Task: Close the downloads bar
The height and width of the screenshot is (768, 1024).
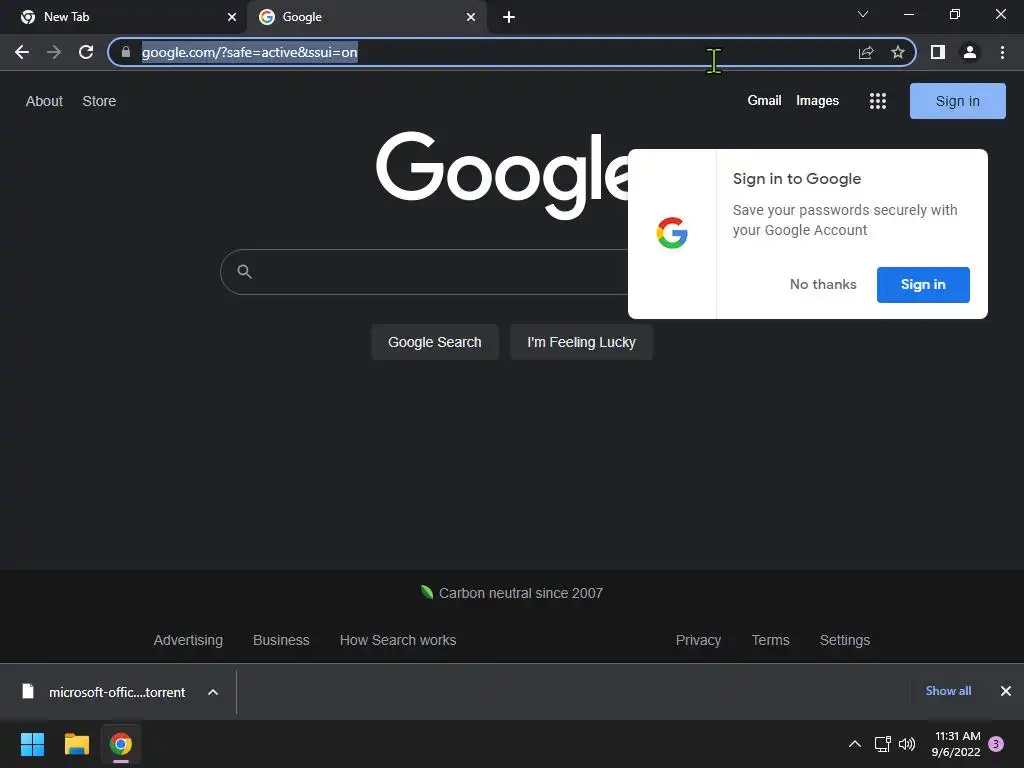Action: (1006, 691)
